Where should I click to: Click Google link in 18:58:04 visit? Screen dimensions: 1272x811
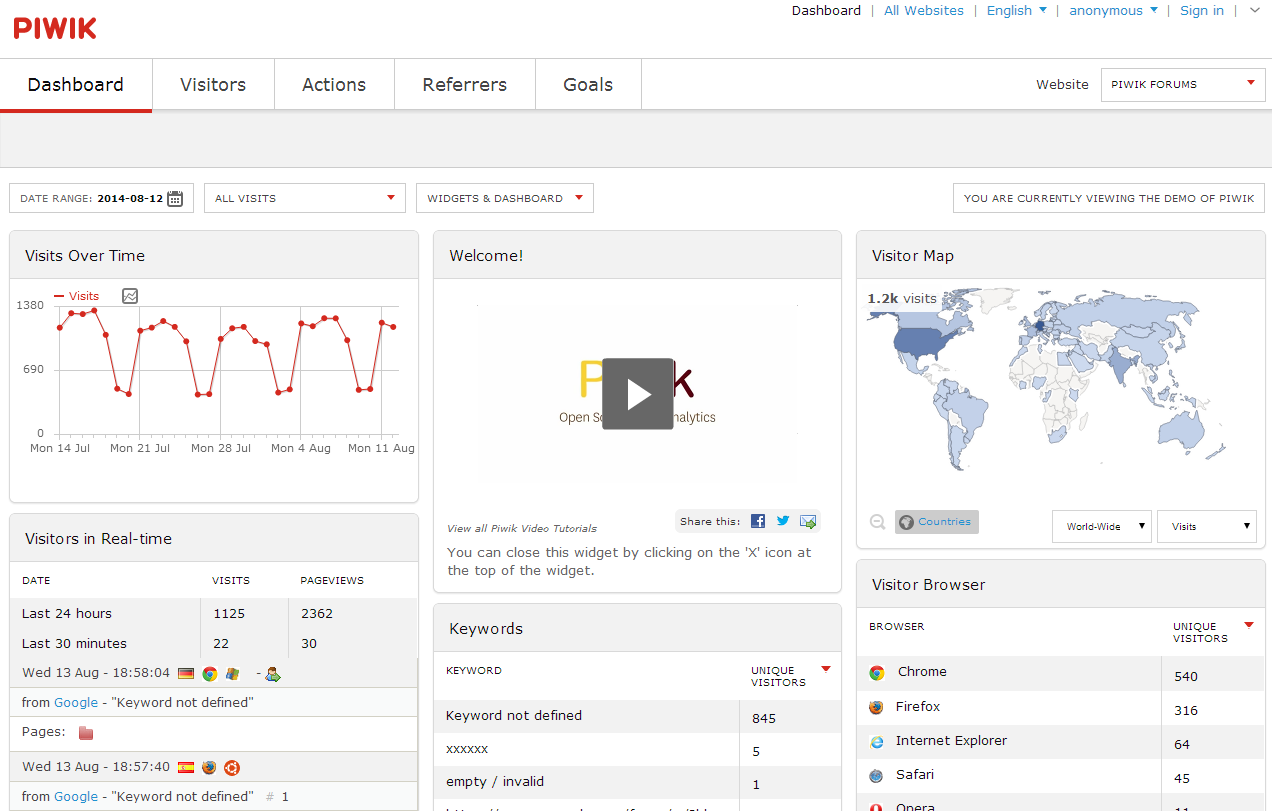76,702
